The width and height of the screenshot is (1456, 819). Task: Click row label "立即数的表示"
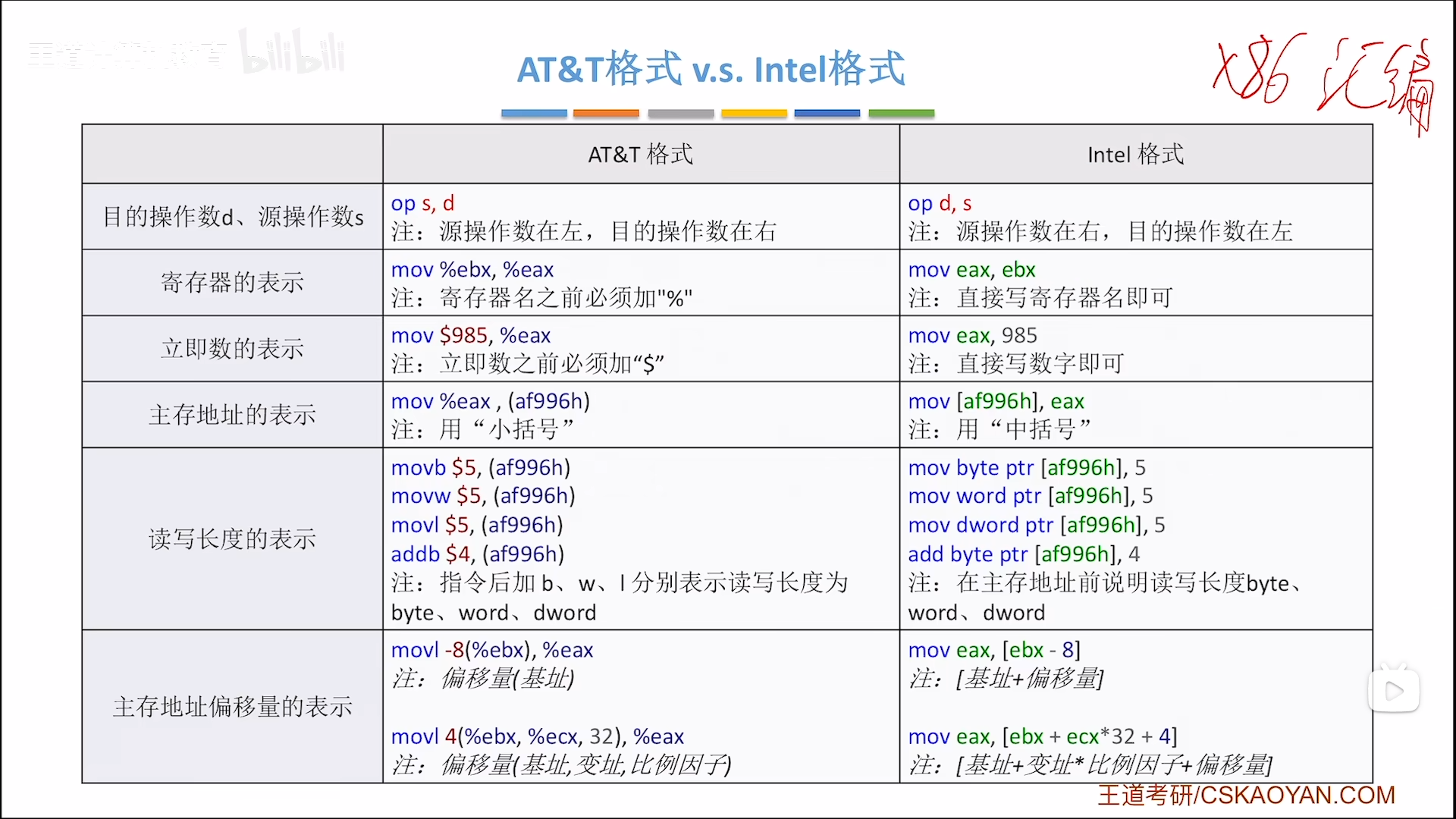click(233, 348)
